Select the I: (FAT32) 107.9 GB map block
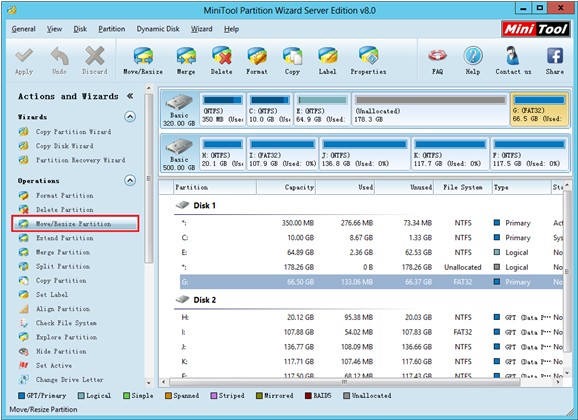Image resolution: width=578 pixels, height=420 pixels. pyautogui.click(x=282, y=154)
